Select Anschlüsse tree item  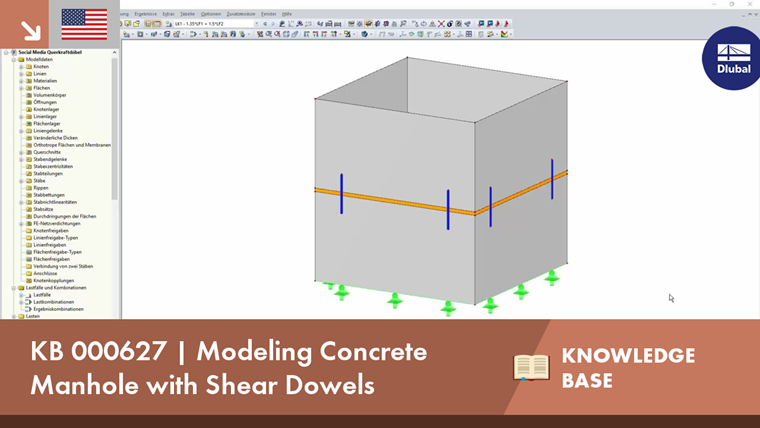tap(45, 273)
